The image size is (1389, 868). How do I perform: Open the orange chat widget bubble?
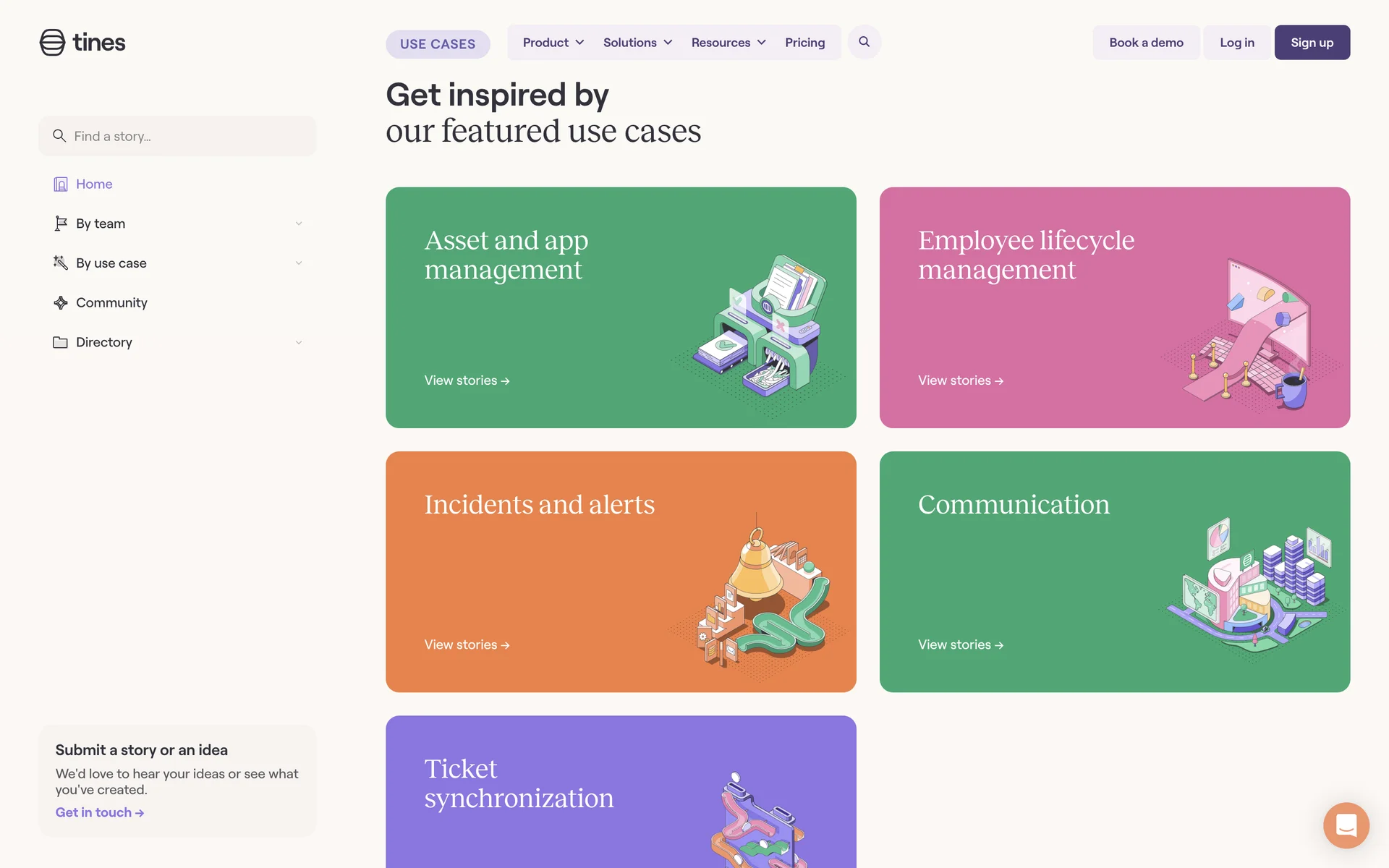click(x=1346, y=825)
